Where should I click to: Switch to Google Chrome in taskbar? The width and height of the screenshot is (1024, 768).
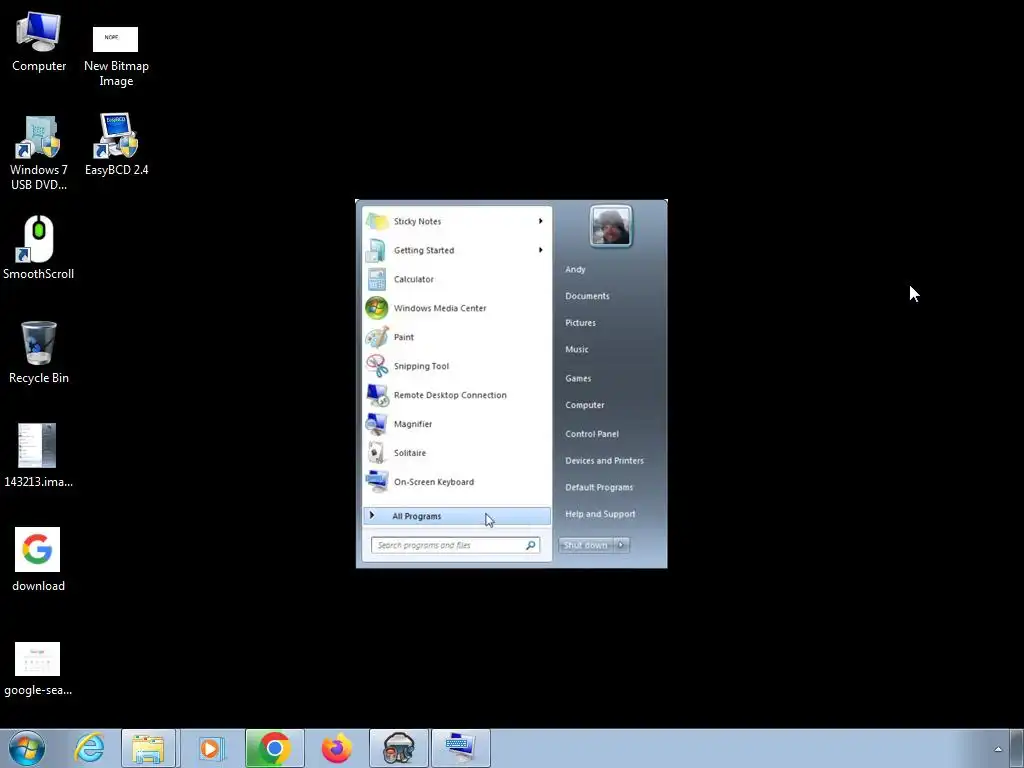(274, 748)
